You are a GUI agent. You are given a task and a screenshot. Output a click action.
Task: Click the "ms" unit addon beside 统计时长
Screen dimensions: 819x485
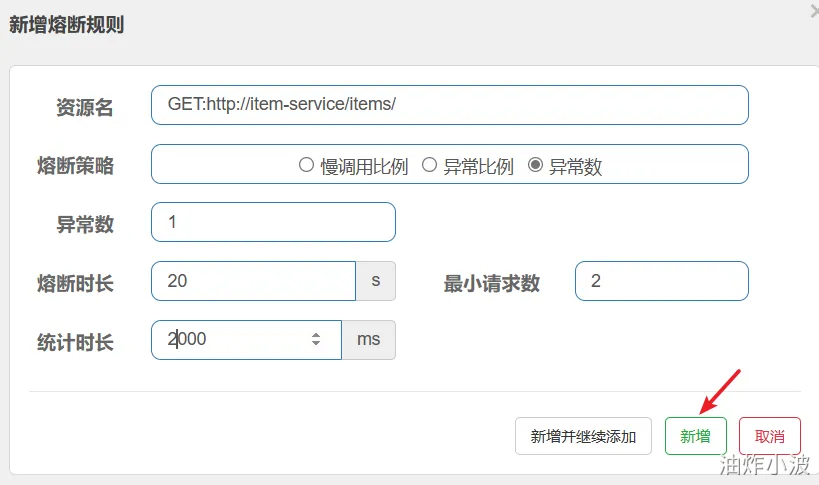[368, 339]
